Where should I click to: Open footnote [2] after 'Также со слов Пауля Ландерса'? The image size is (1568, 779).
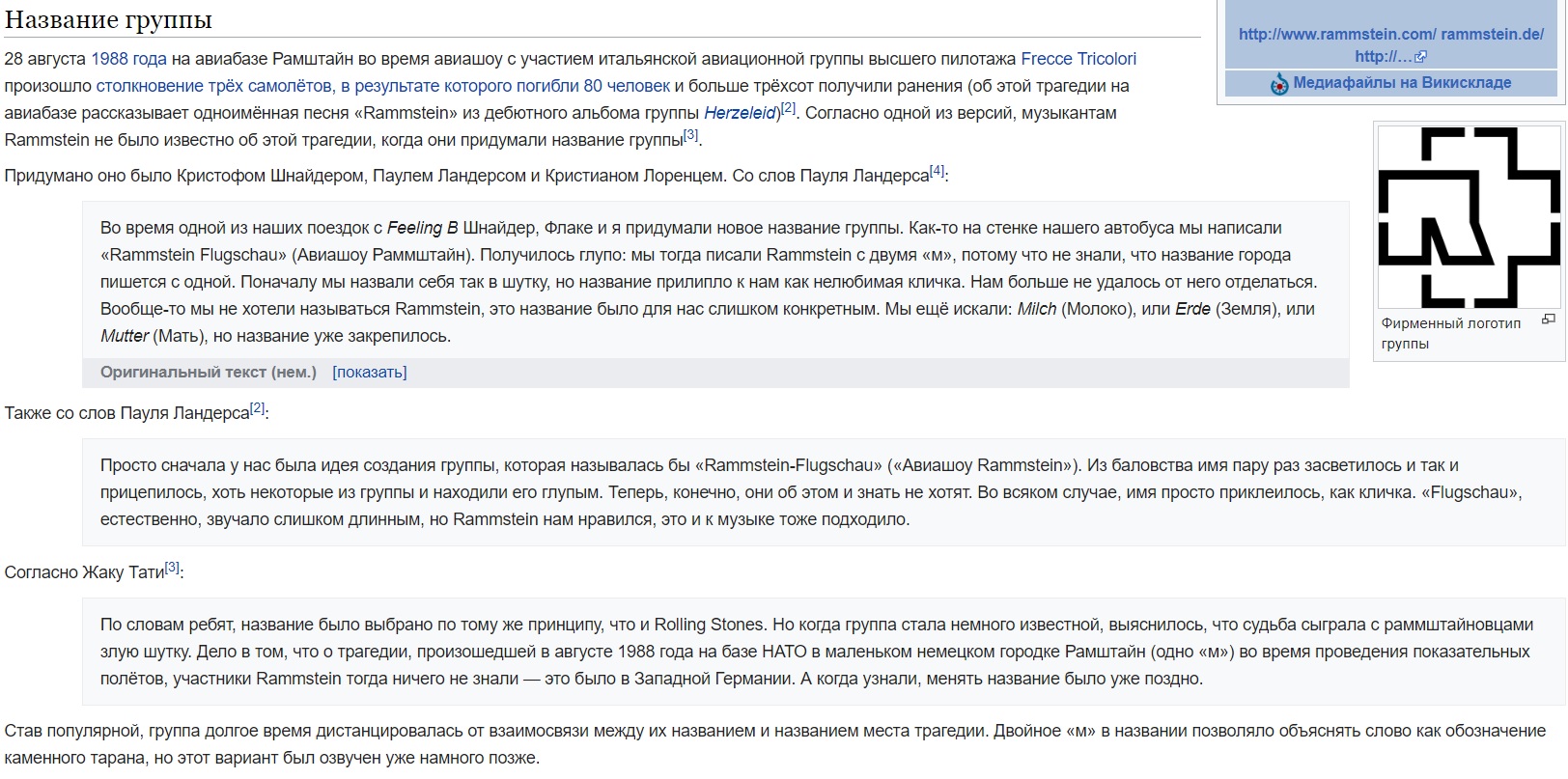pyautogui.click(x=257, y=408)
